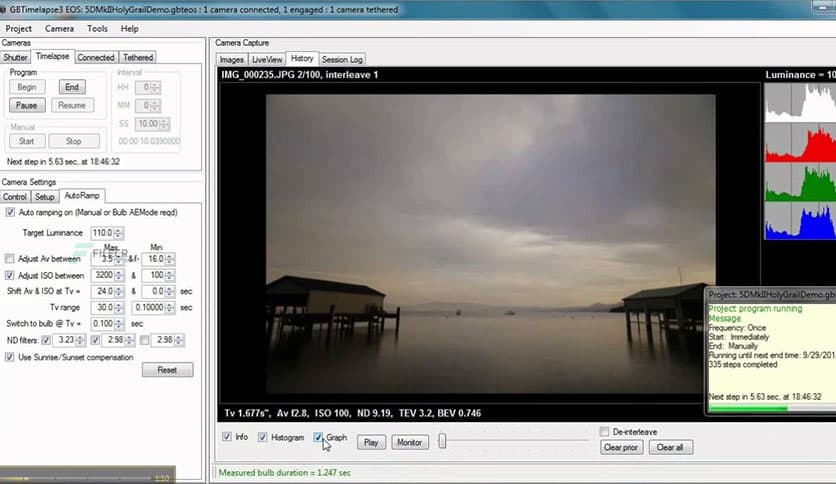Click the history frame slider handle
This screenshot has height=484, width=836.
click(442, 441)
